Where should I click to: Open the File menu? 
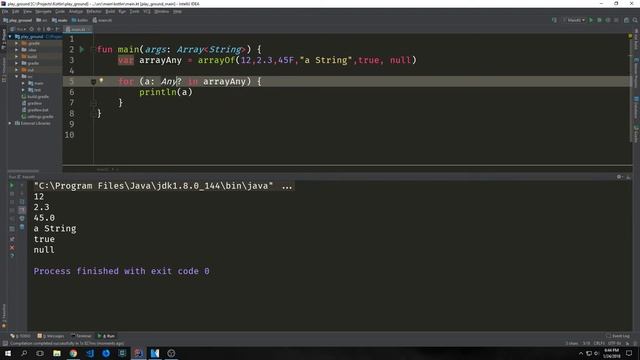click(5, 11)
